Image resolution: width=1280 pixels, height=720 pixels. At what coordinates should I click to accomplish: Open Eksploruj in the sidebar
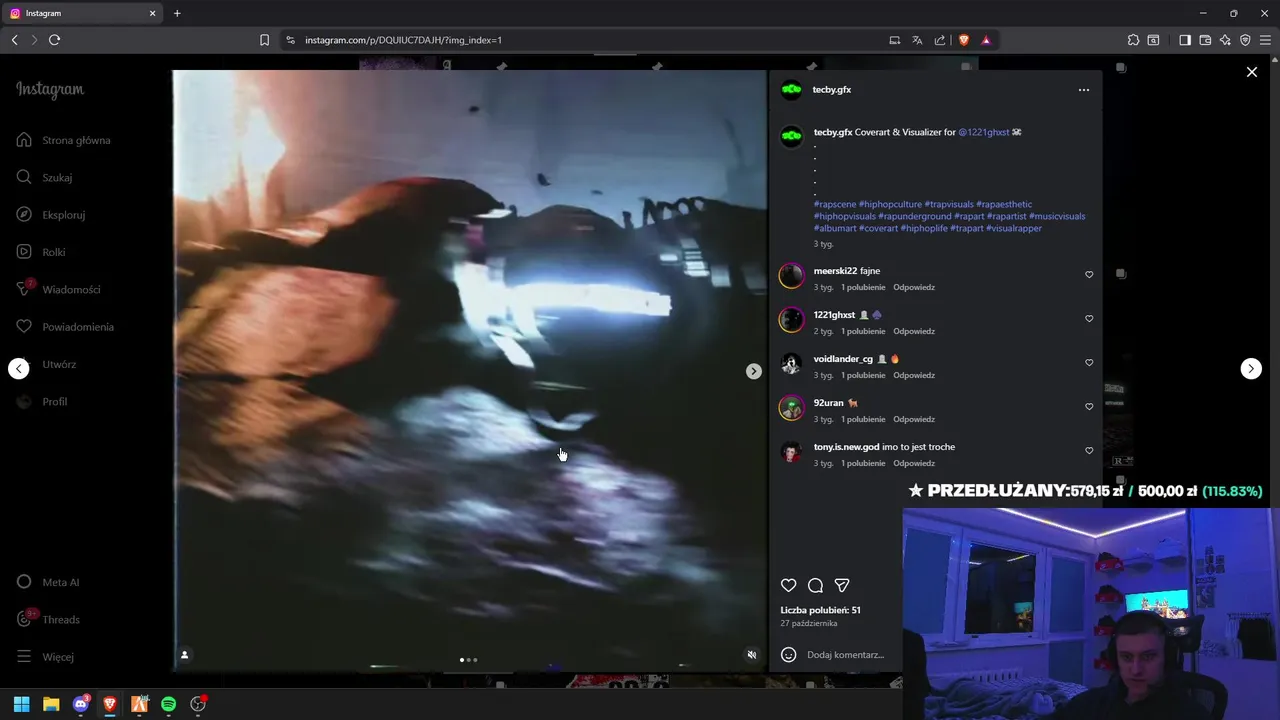[x=51, y=215]
